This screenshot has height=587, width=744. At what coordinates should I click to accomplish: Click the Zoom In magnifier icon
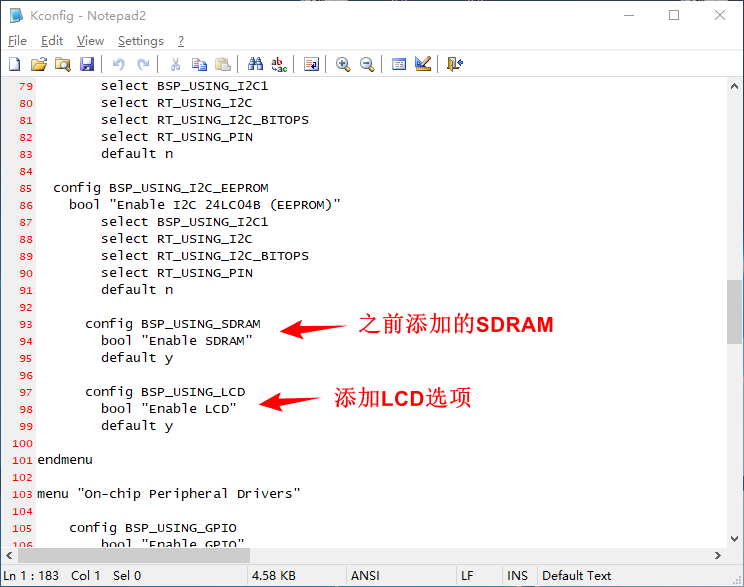pyautogui.click(x=343, y=64)
